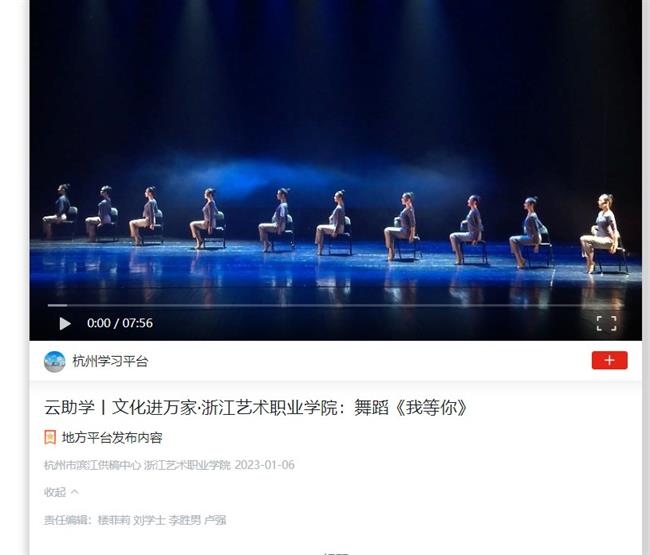Screen dimensions: 650x555
Task: Click the video progress bar
Action: pyautogui.click(x=335, y=305)
